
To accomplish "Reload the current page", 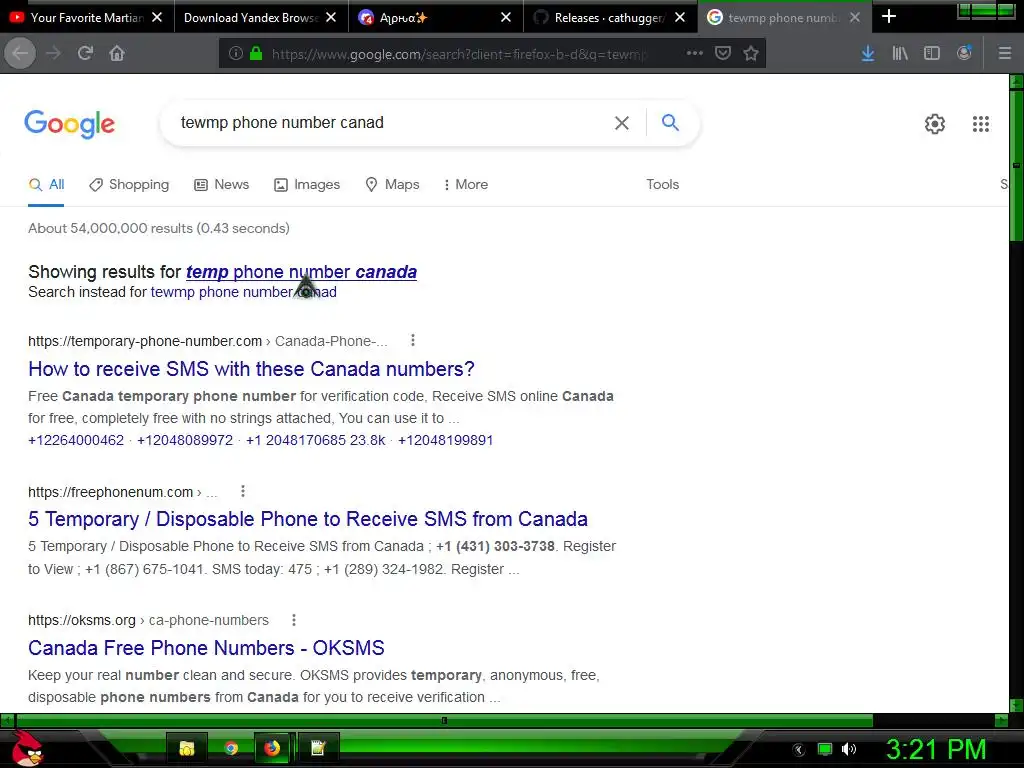I will pos(85,54).
